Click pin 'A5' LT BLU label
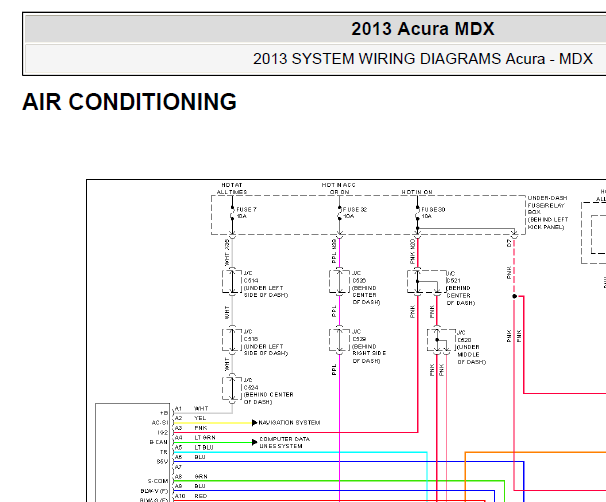 click(194, 448)
